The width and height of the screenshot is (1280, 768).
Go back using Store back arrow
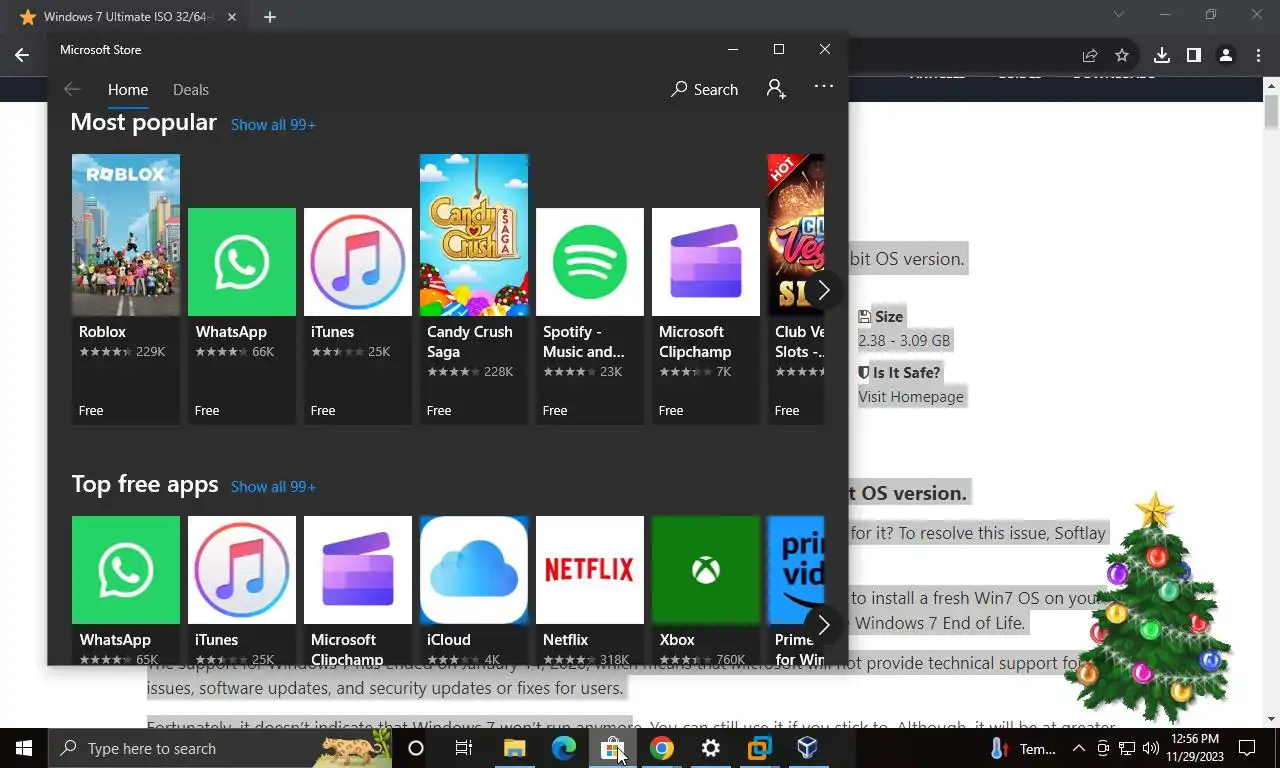click(72, 89)
